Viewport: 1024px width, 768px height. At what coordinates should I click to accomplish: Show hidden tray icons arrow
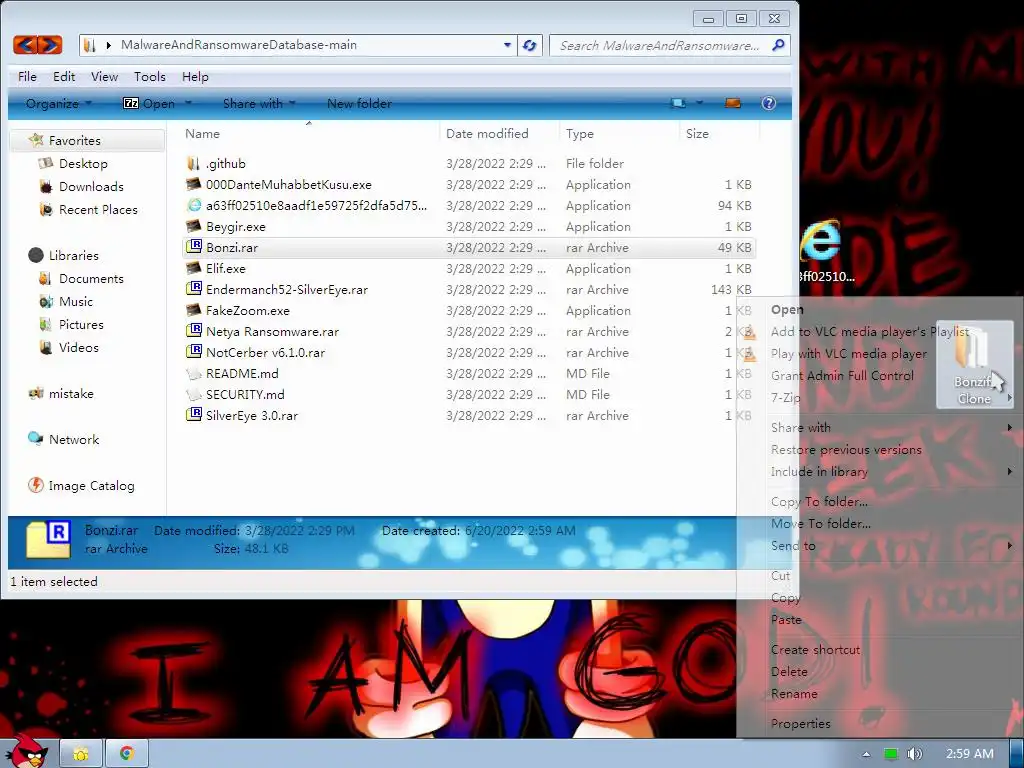point(866,754)
